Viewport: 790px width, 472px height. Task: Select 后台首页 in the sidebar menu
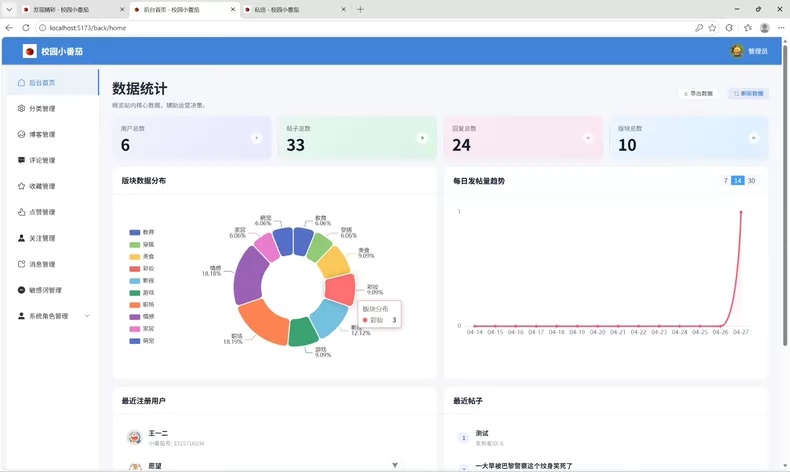coord(52,83)
